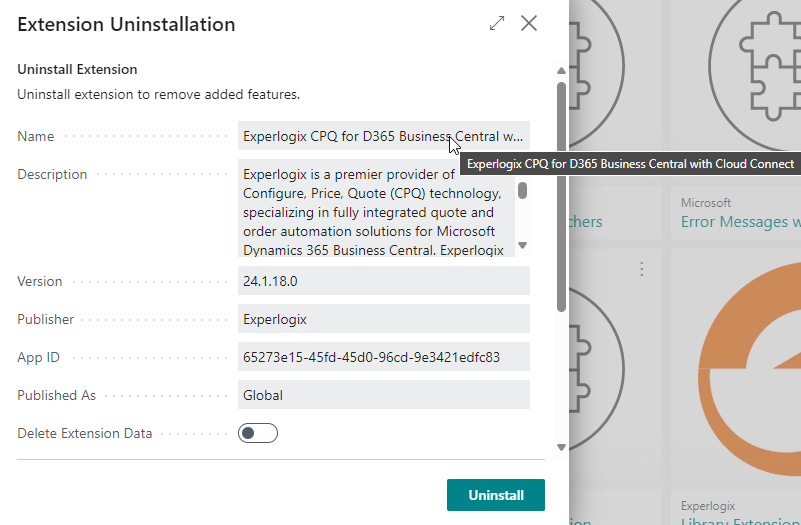Click the dialog vertical scrollbar thumb
Screen dimensions: 801x525
click(x=561, y=197)
